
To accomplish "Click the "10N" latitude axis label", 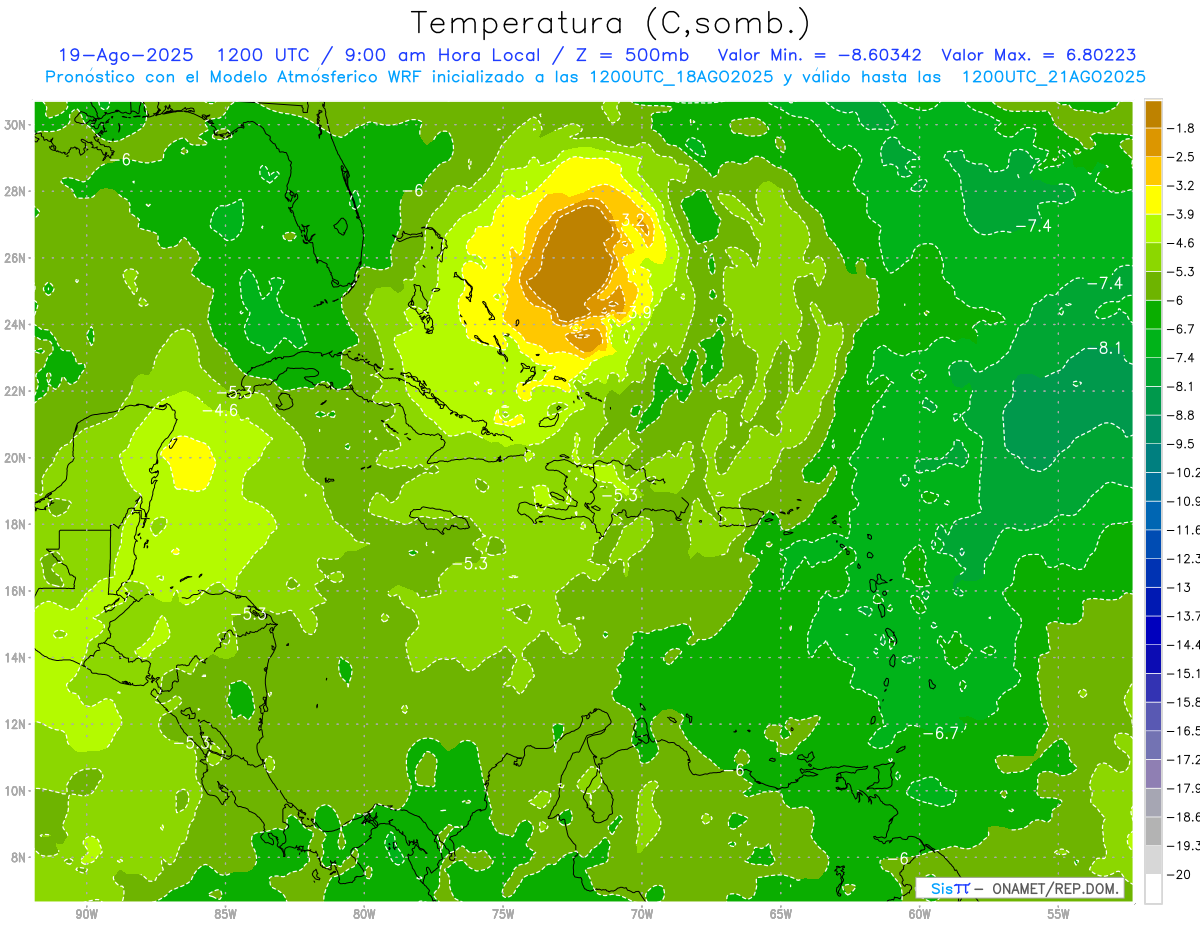I will (x=17, y=790).
